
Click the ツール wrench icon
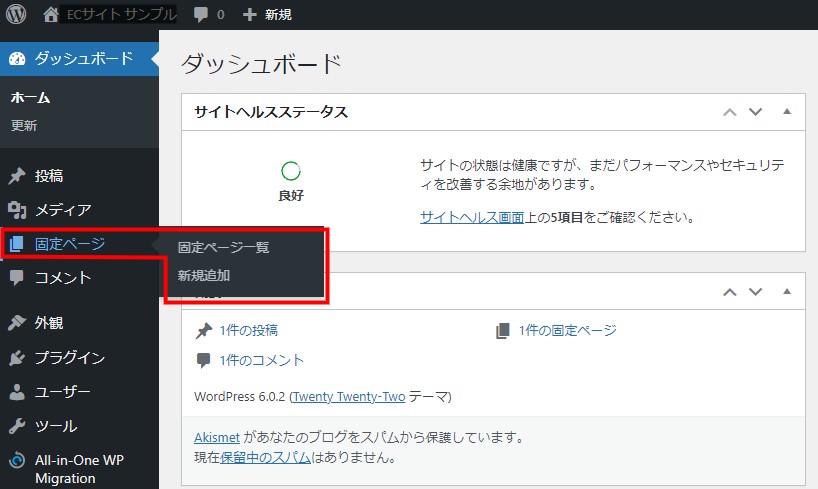(x=17, y=426)
